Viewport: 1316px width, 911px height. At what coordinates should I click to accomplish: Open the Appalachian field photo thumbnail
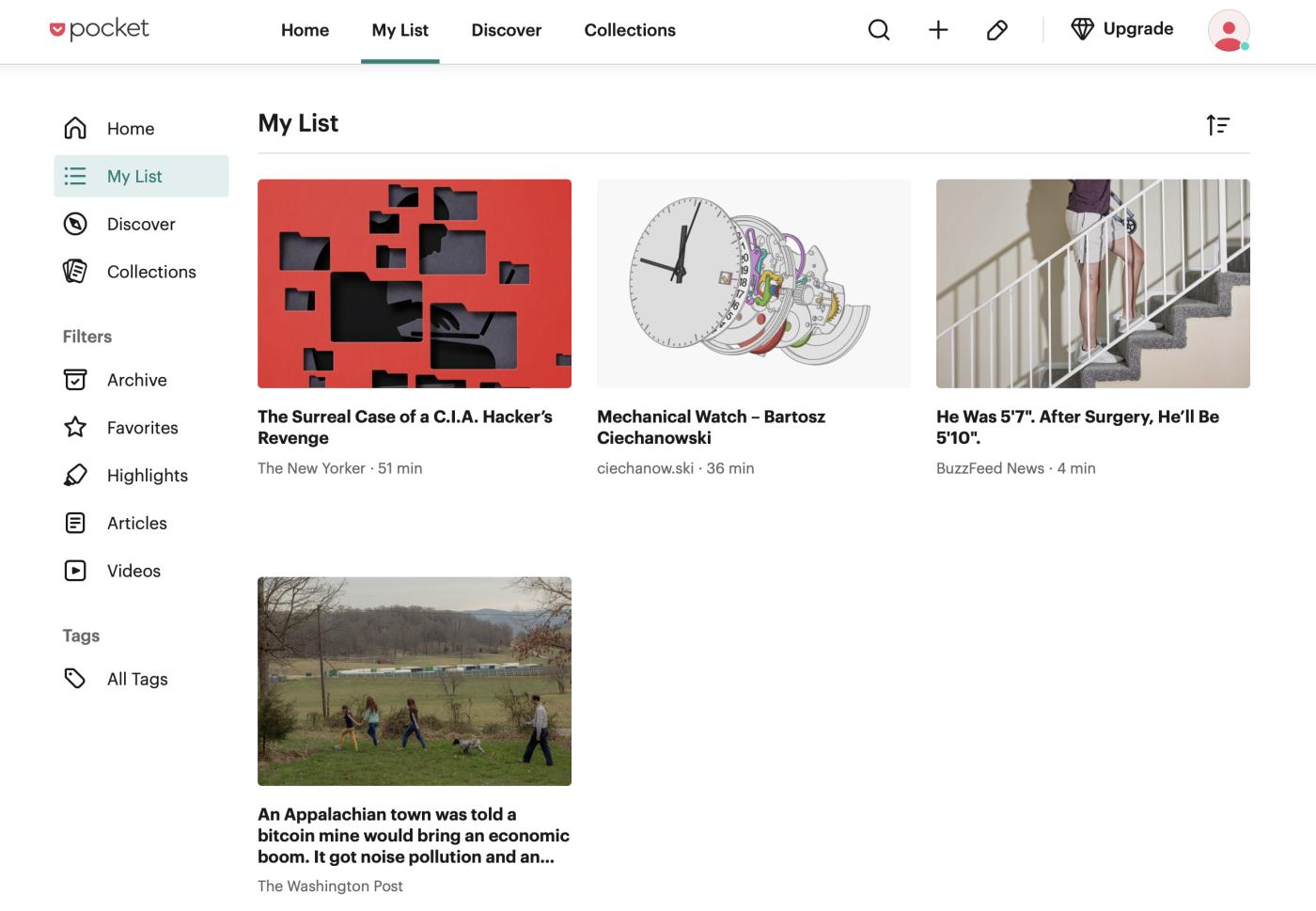pyautogui.click(x=415, y=682)
